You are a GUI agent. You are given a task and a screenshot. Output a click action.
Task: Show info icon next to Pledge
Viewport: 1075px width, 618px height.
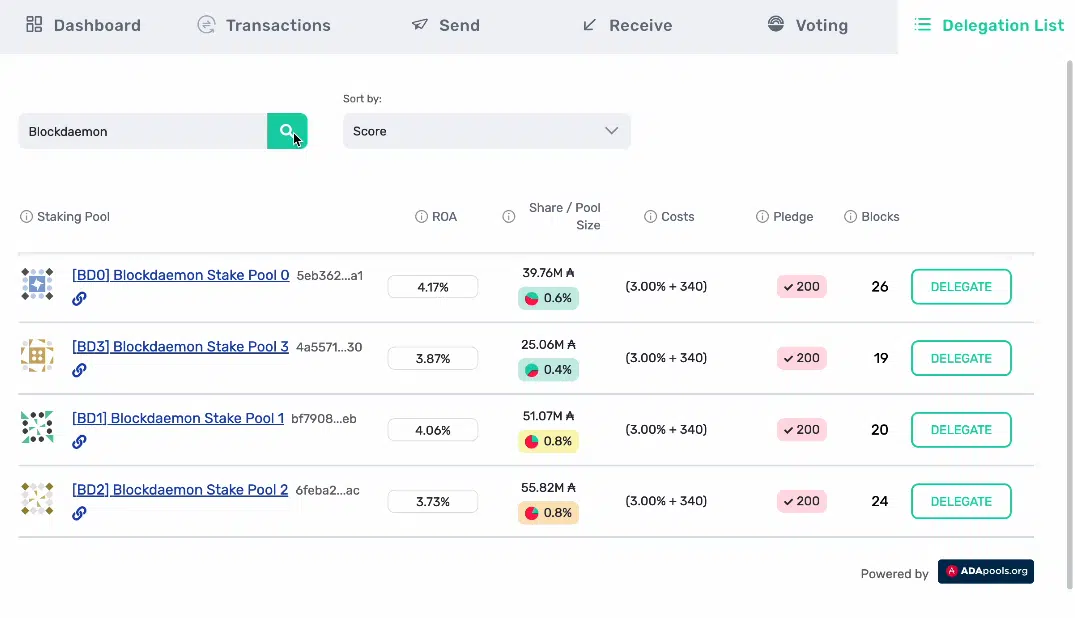pos(762,217)
